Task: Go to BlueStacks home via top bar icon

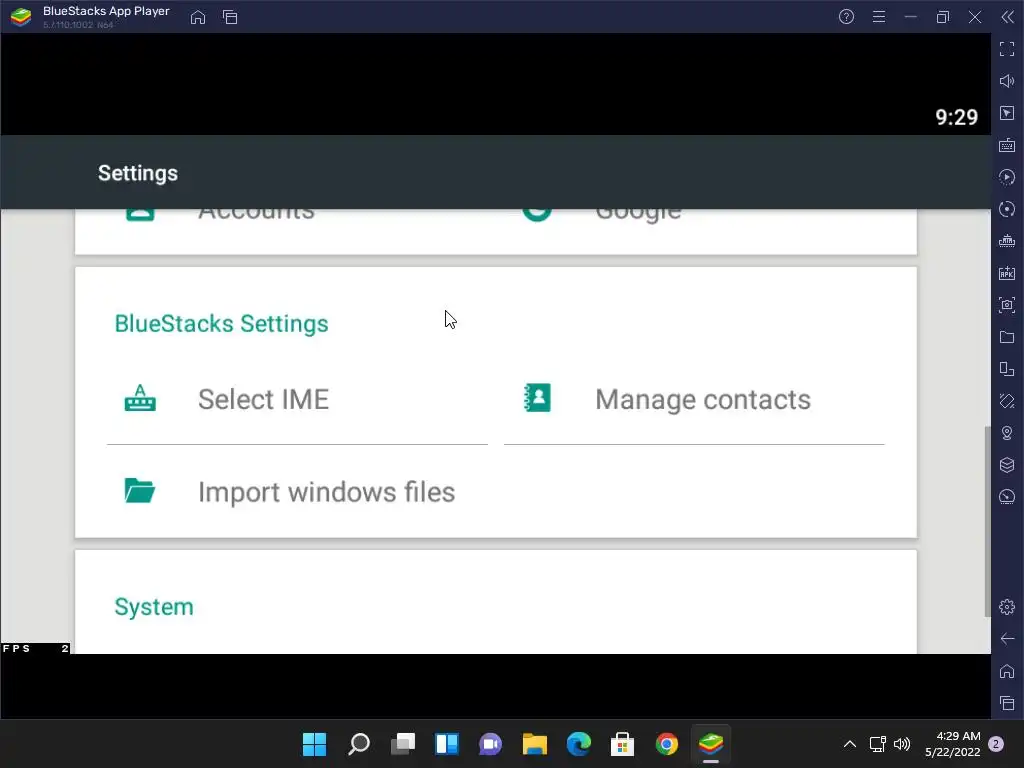Action: (x=198, y=18)
